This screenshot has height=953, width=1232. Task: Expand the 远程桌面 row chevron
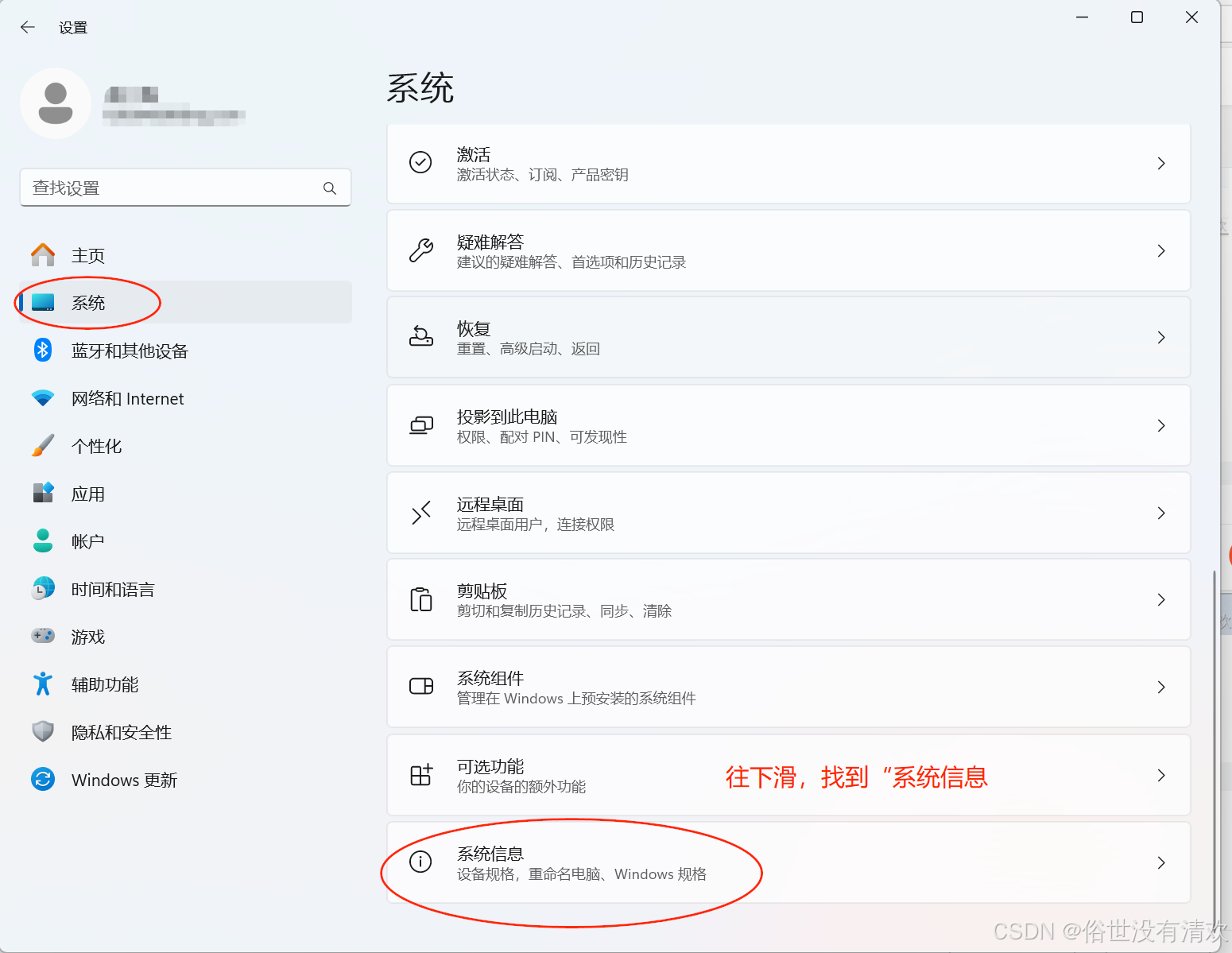coord(1161,513)
